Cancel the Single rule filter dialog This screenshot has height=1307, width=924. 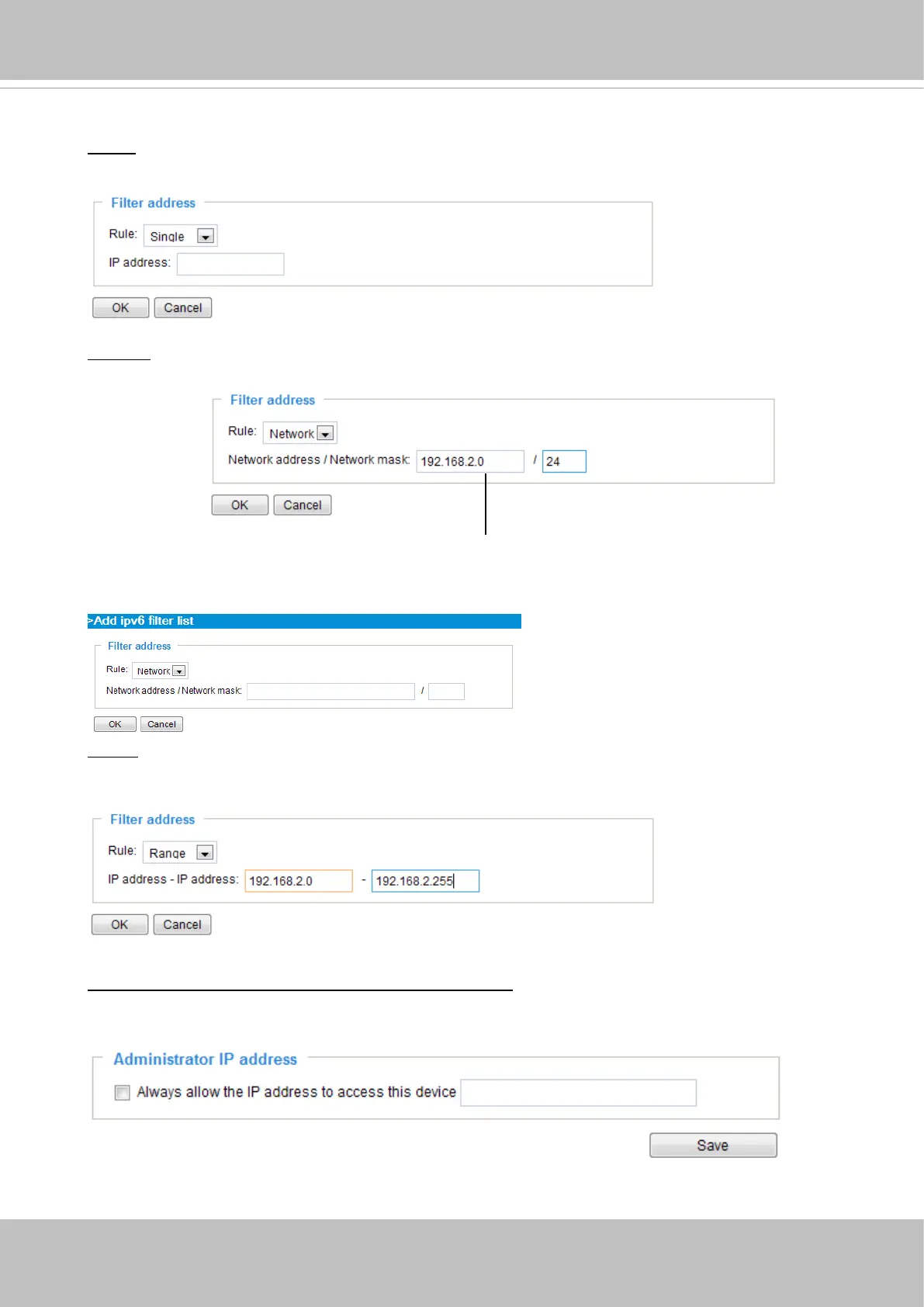tap(182, 308)
